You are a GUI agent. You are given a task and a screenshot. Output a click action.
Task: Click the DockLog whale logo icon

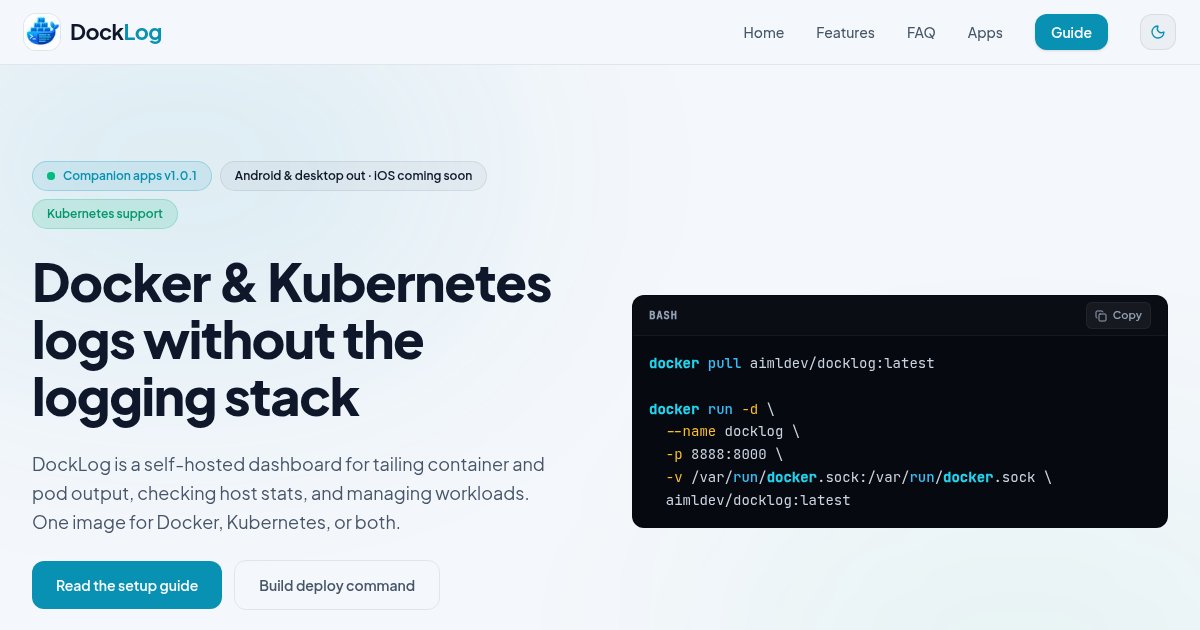point(42,32)
